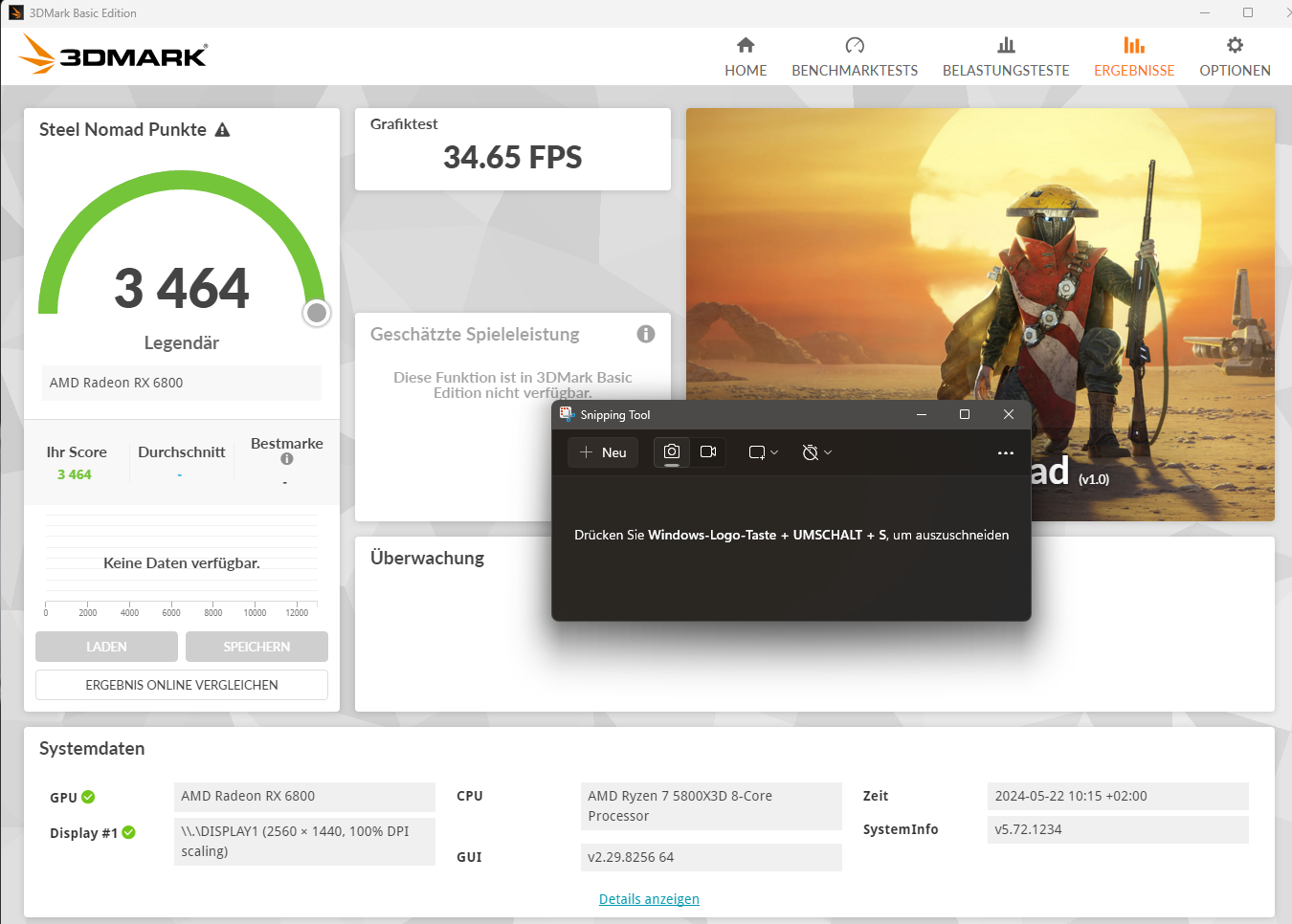This screenshot has width=1292, height=924.
Task: Click the Bestmarke info icon
Action: click(x=286, y=459)
